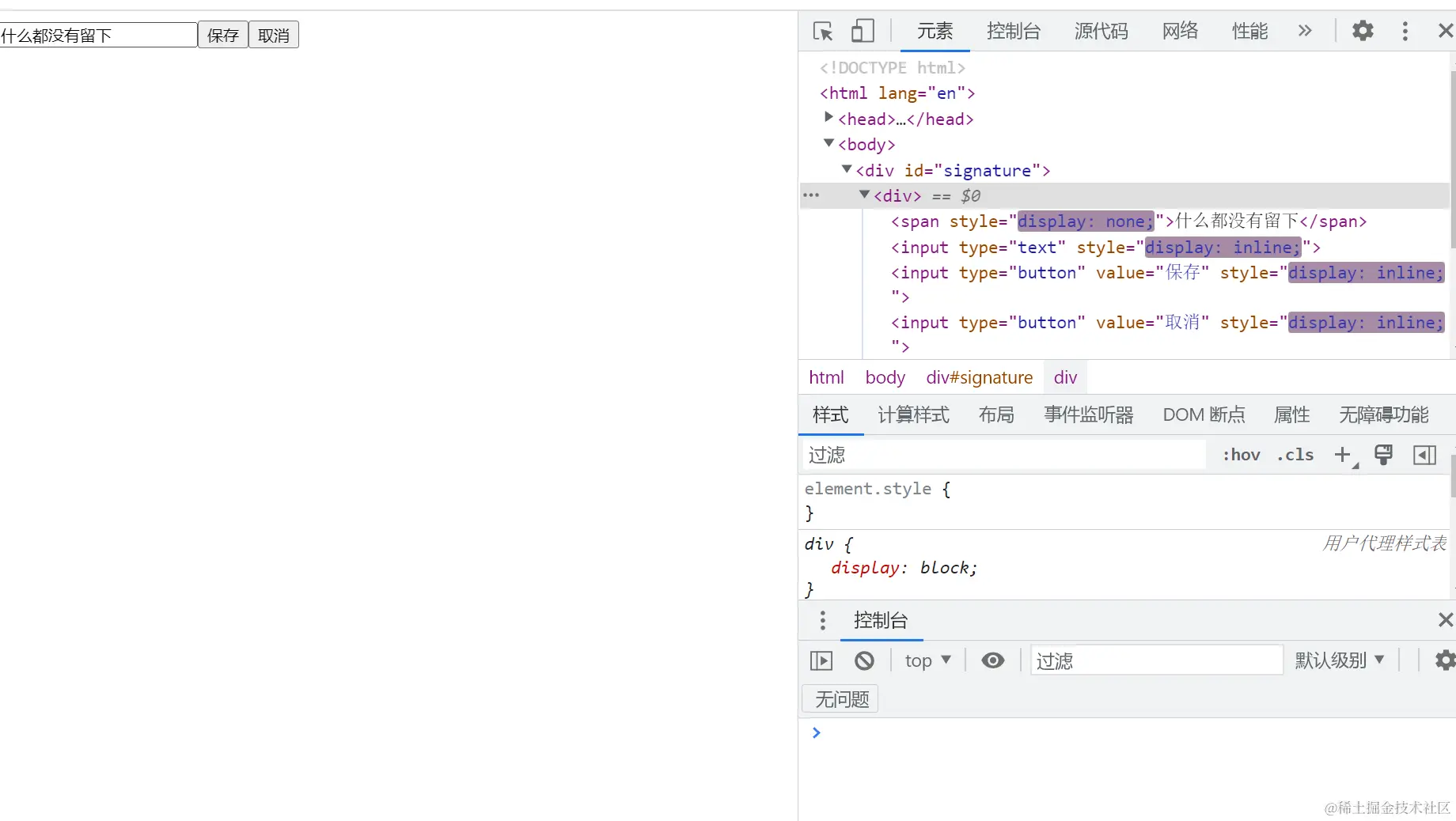This screenshot has width=1456, height=821.
Task: Open the 性能 tab
Action: [x=1250, y=31]
